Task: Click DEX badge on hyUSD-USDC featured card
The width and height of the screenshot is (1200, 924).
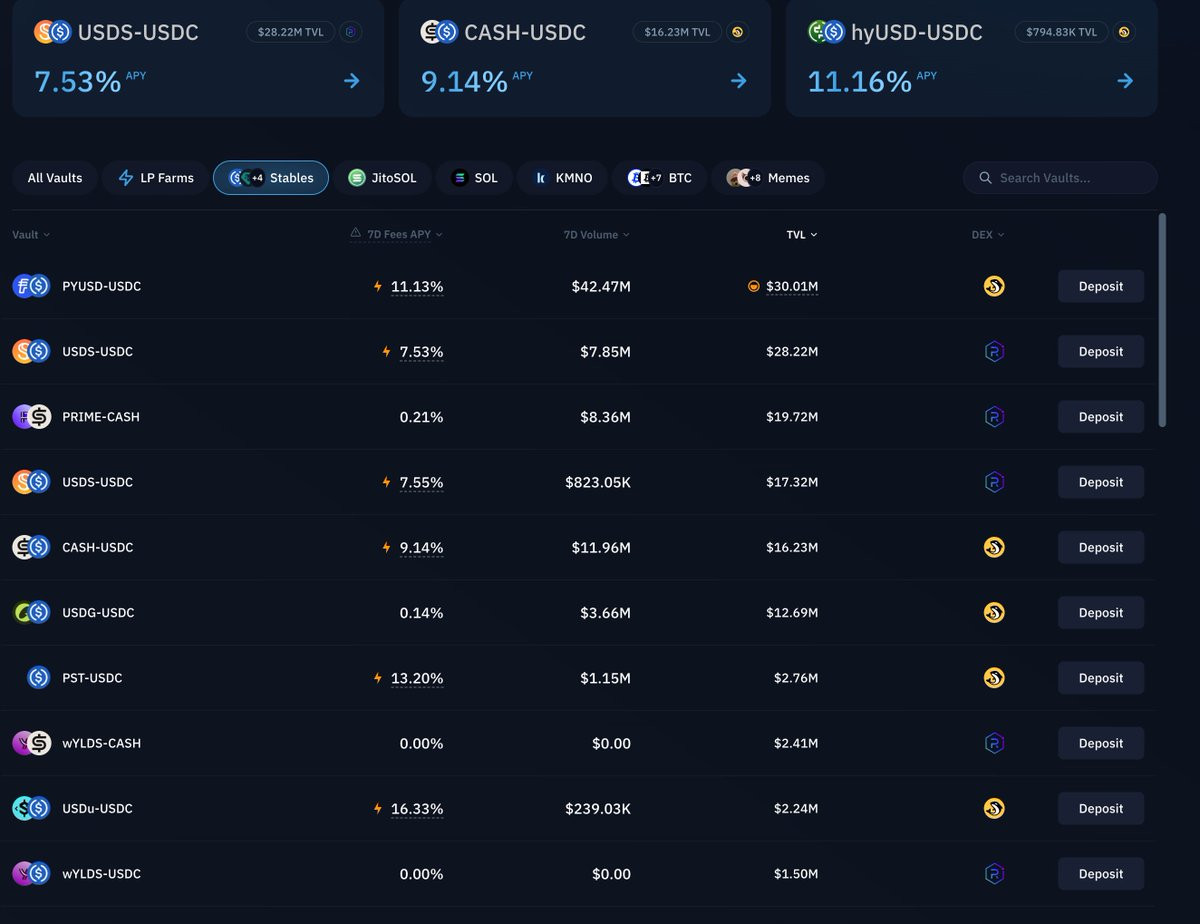Action: (1124, 32)
